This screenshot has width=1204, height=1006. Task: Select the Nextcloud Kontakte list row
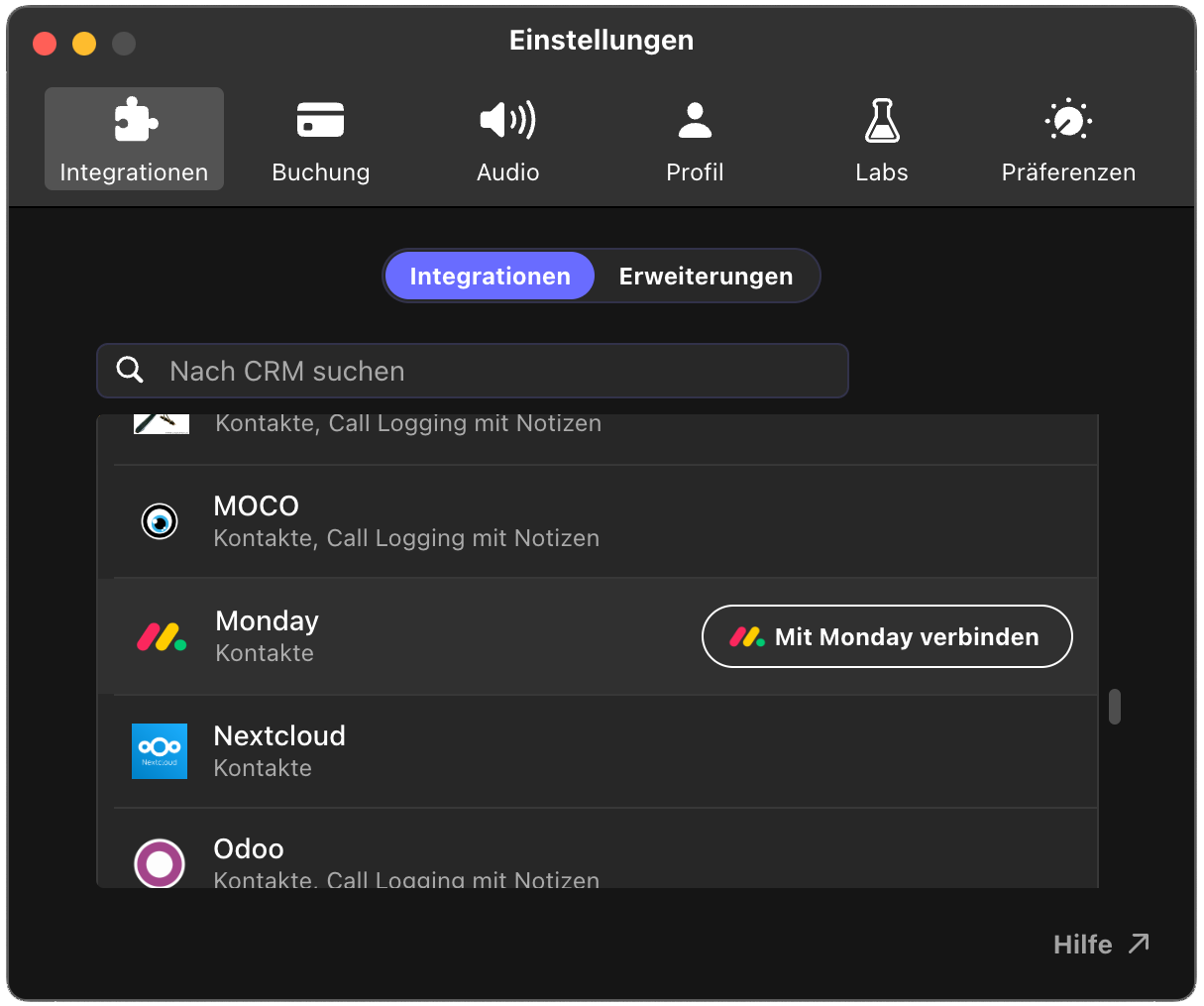coord(598,751)
